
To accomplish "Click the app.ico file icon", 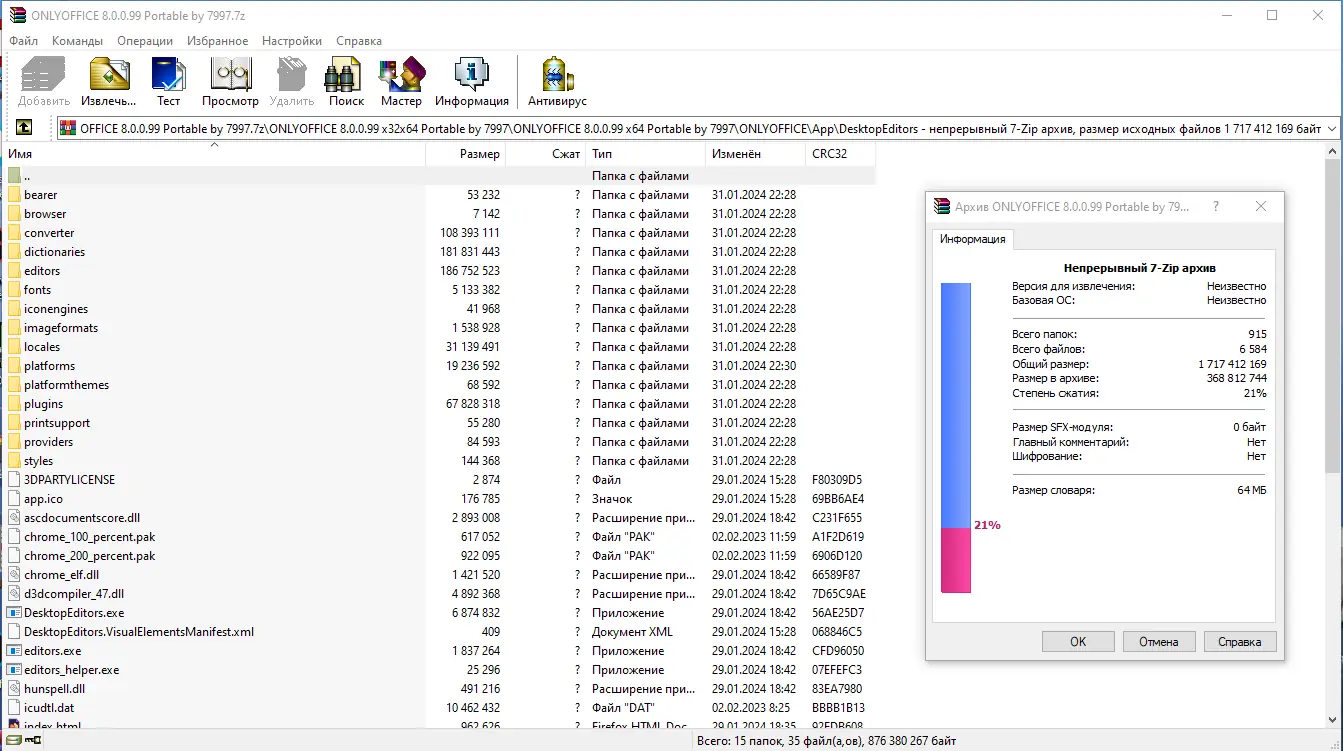I will coord(14,499).
